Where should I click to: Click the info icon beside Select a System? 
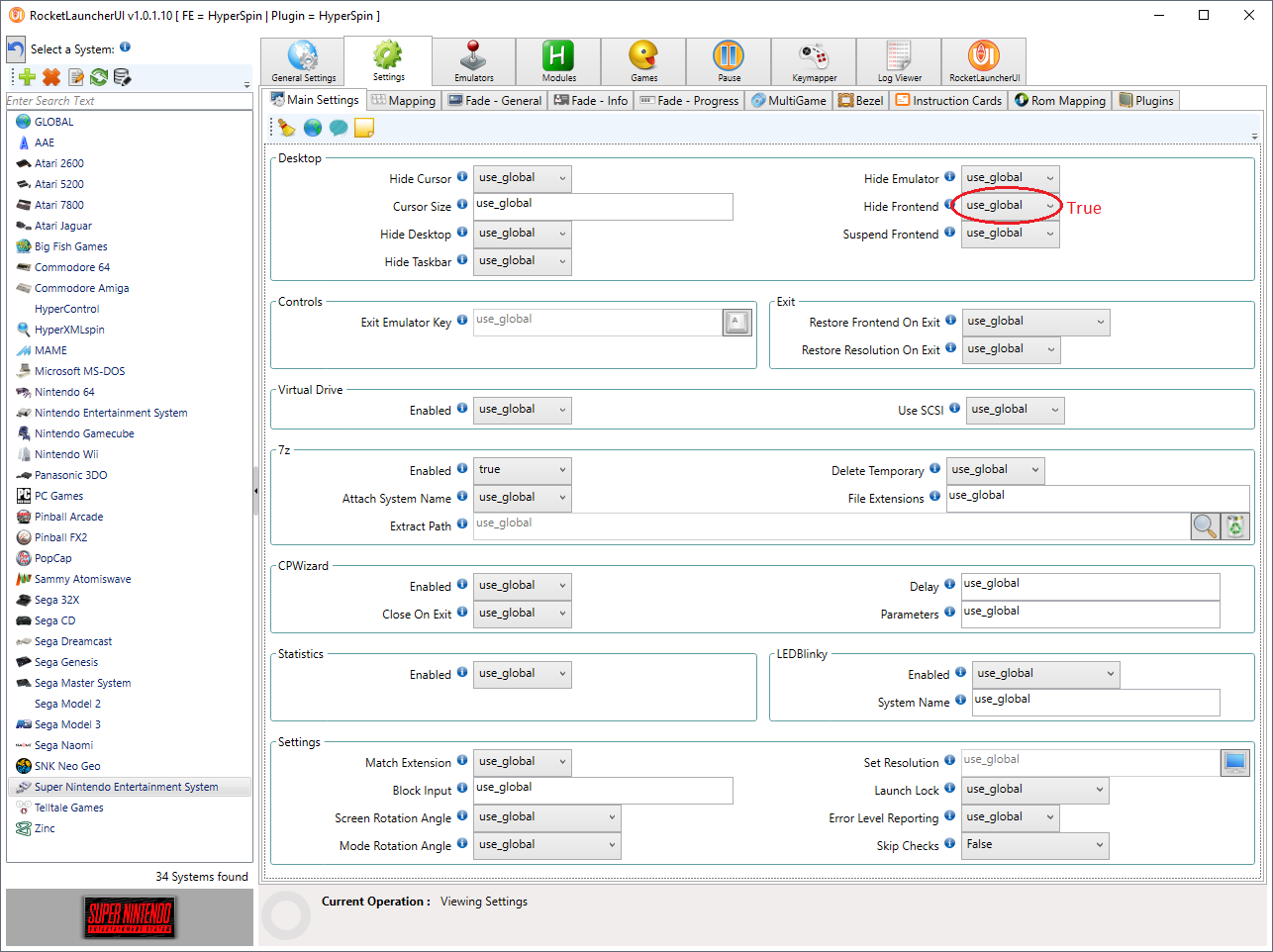point(125,47)
